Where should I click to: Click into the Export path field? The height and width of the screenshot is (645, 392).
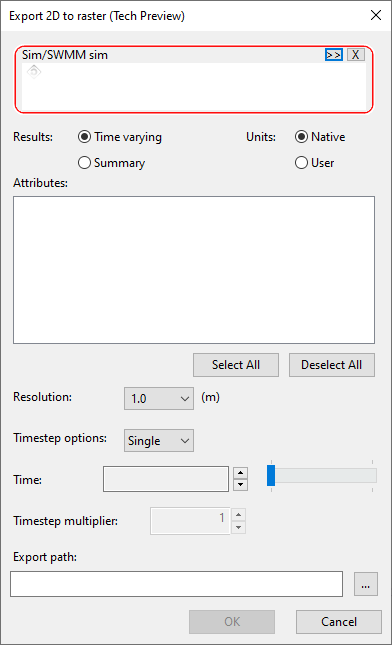(x=176, y=584)
